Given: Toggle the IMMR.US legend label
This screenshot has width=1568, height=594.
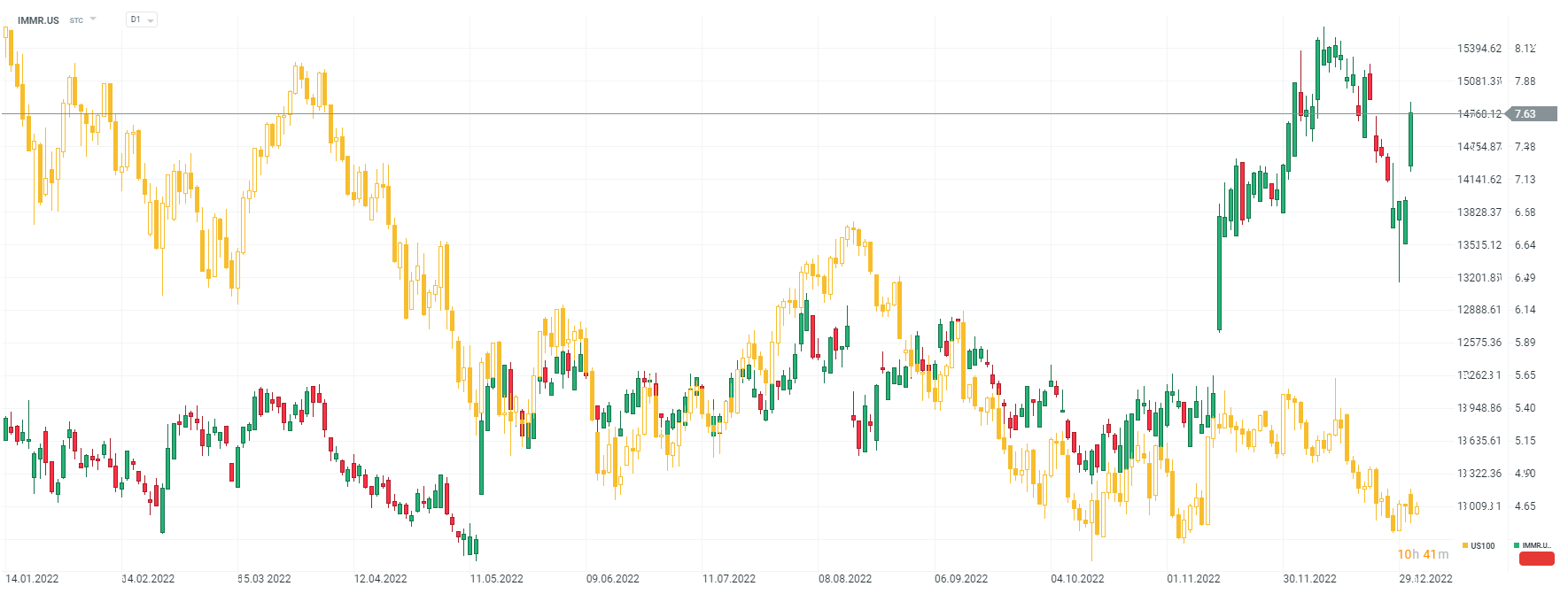Looking at the screenshot, I should click(x=1537, y=545).
